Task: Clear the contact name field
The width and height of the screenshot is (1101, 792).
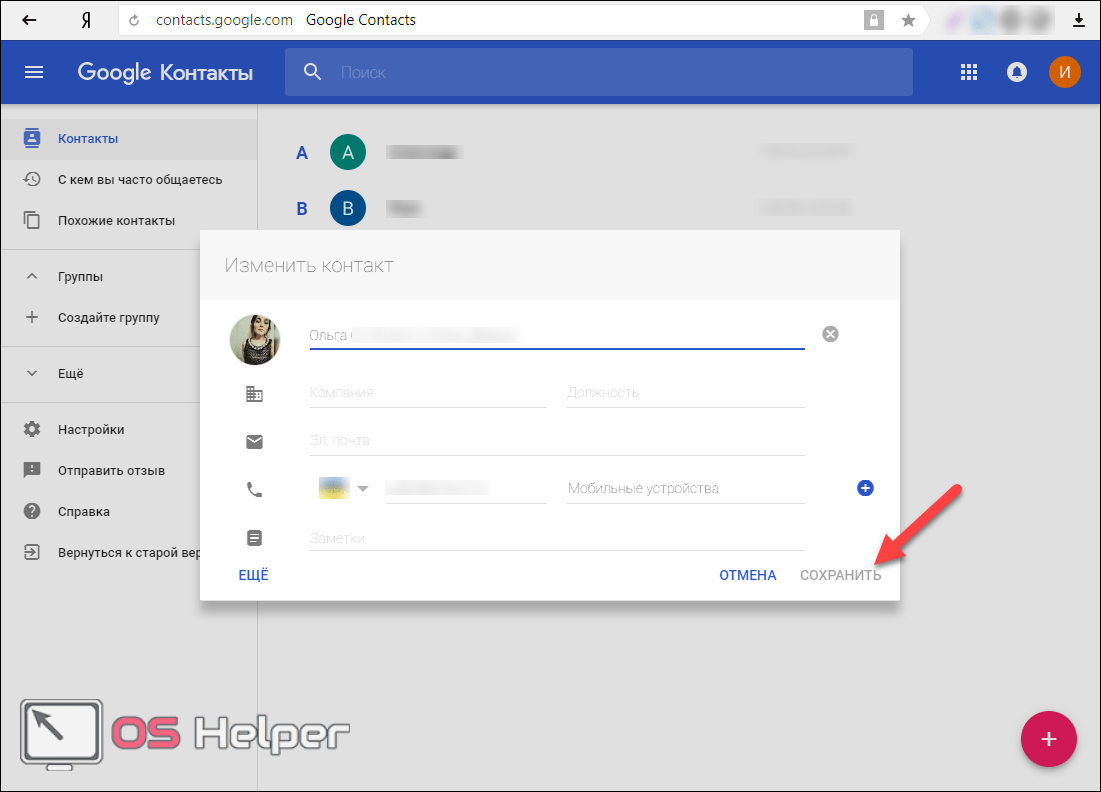Action: point(830,334)
